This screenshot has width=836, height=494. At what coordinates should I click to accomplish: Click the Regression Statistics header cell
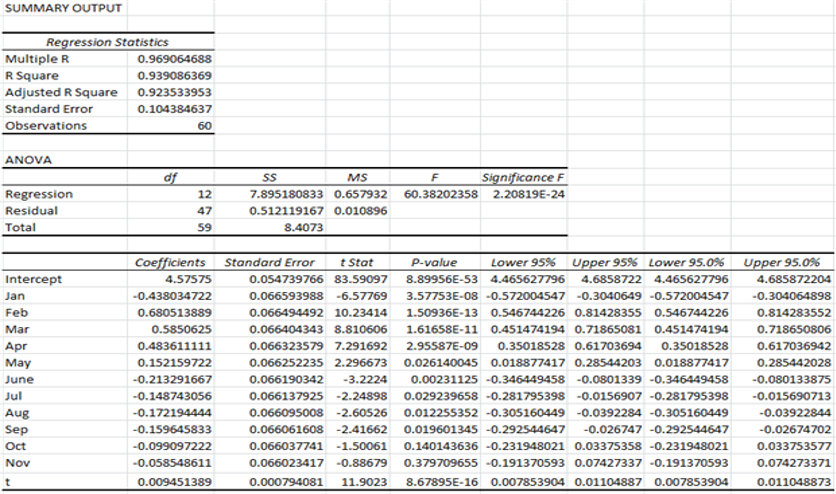[107, 42]
